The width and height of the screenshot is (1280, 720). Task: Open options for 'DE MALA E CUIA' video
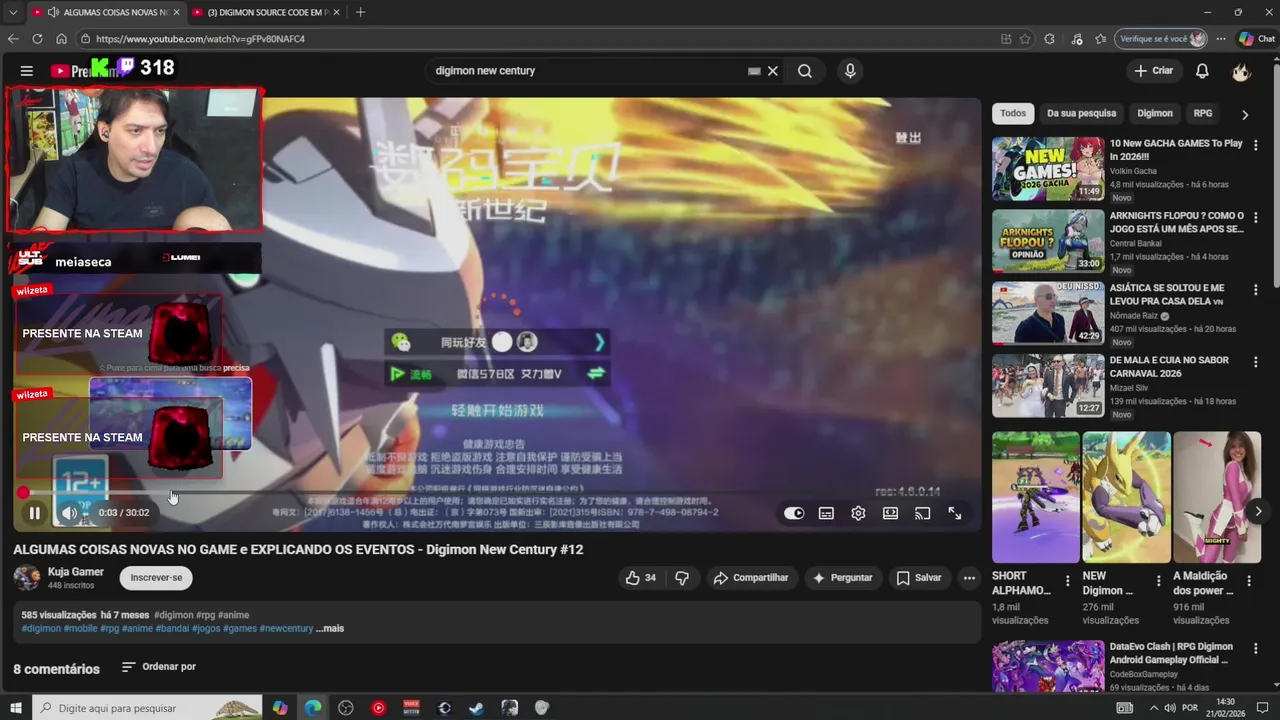tap(1256, 361)
